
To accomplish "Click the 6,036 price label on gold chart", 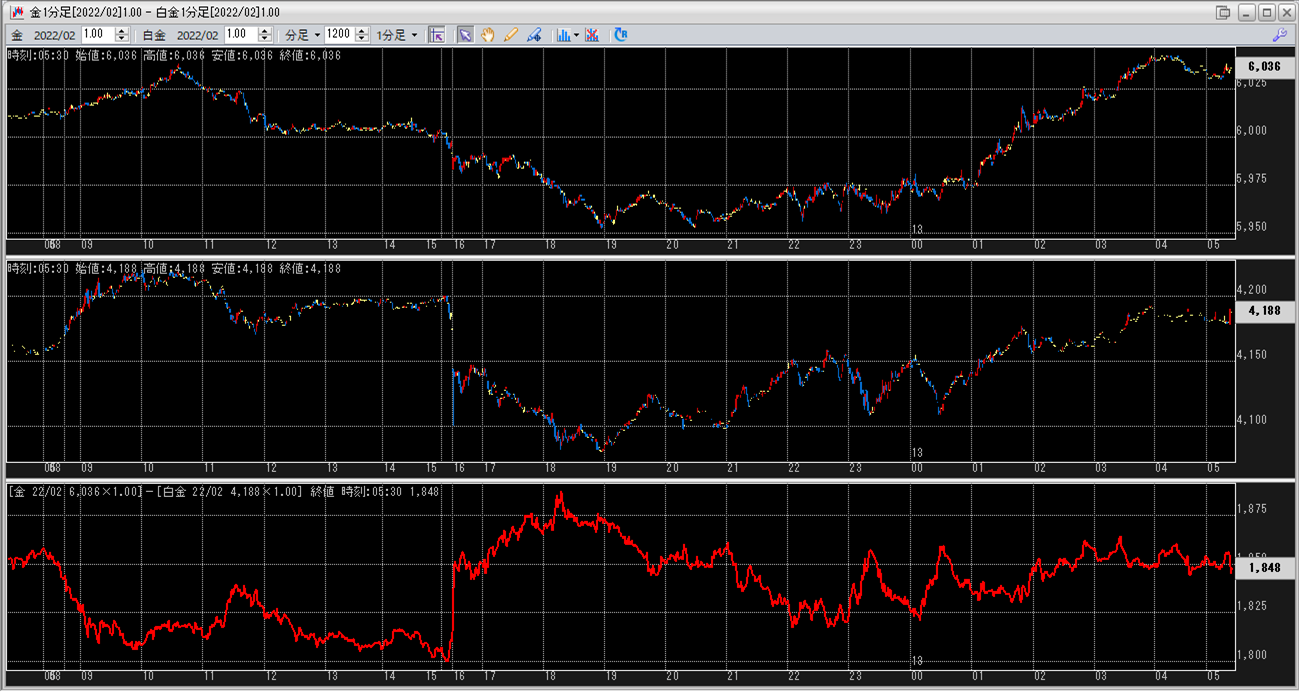I will [1264, 67].
